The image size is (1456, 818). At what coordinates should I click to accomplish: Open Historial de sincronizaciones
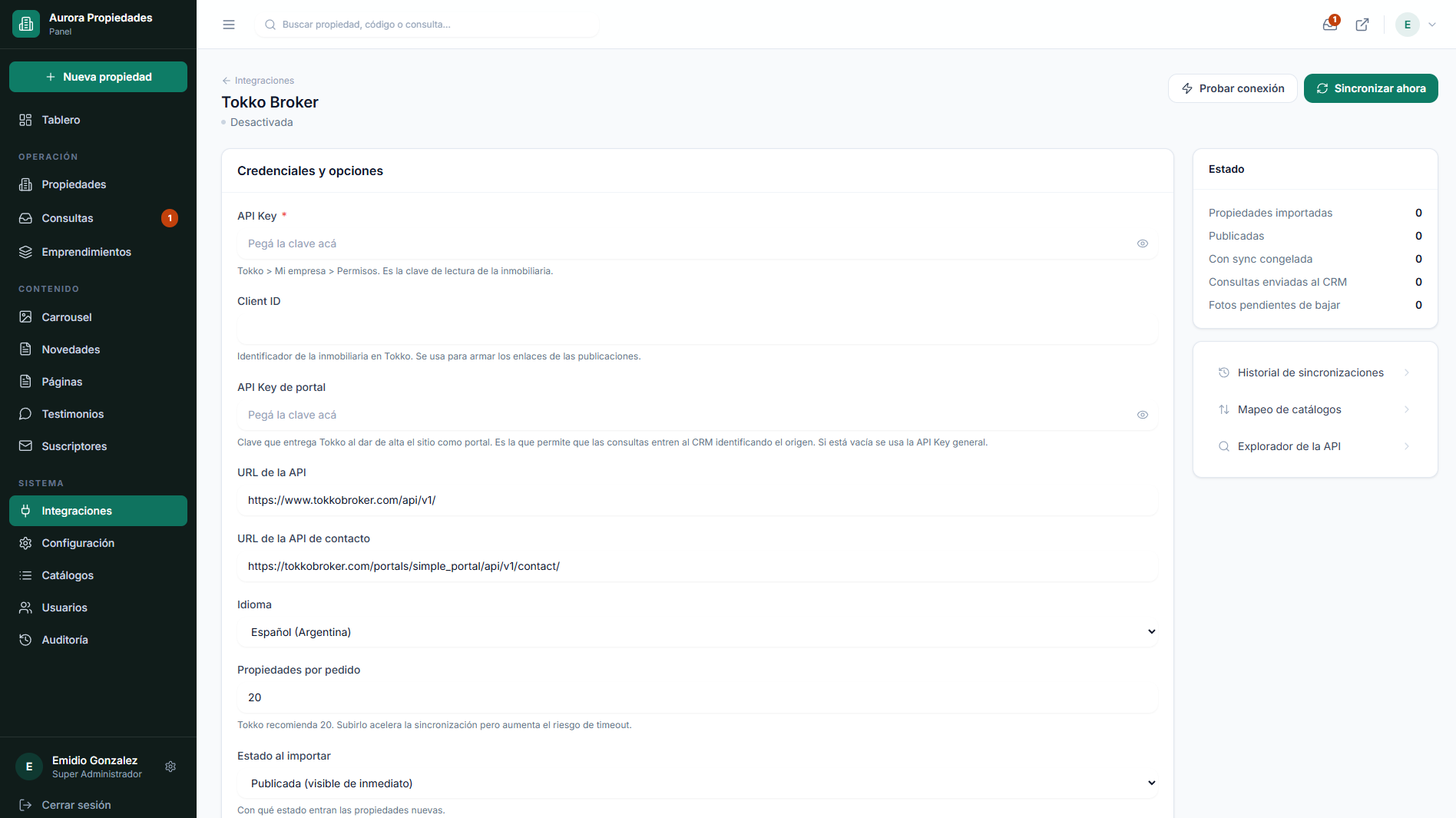pos(1315,373)
